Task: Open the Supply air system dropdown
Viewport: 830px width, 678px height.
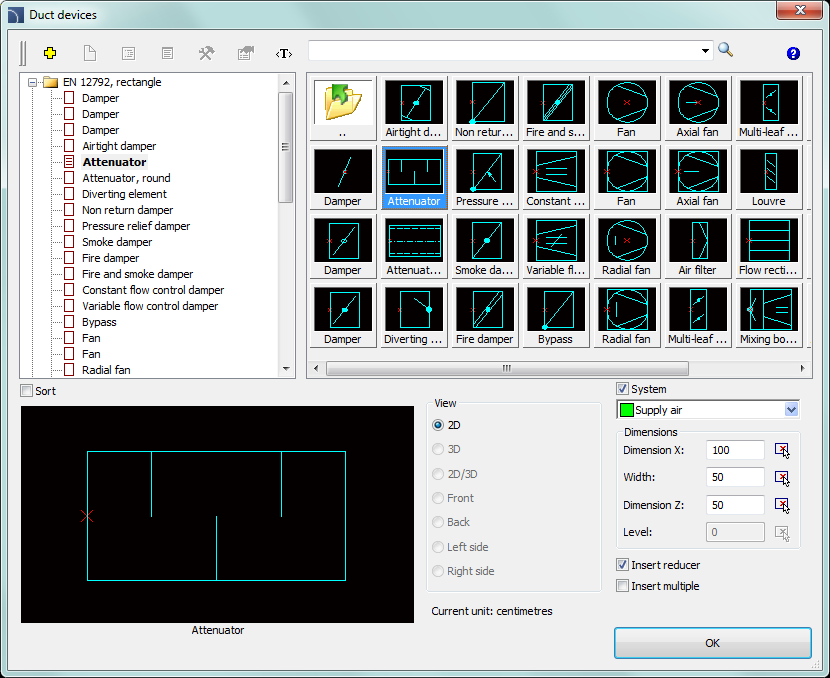Action: (x=792, y=410)
